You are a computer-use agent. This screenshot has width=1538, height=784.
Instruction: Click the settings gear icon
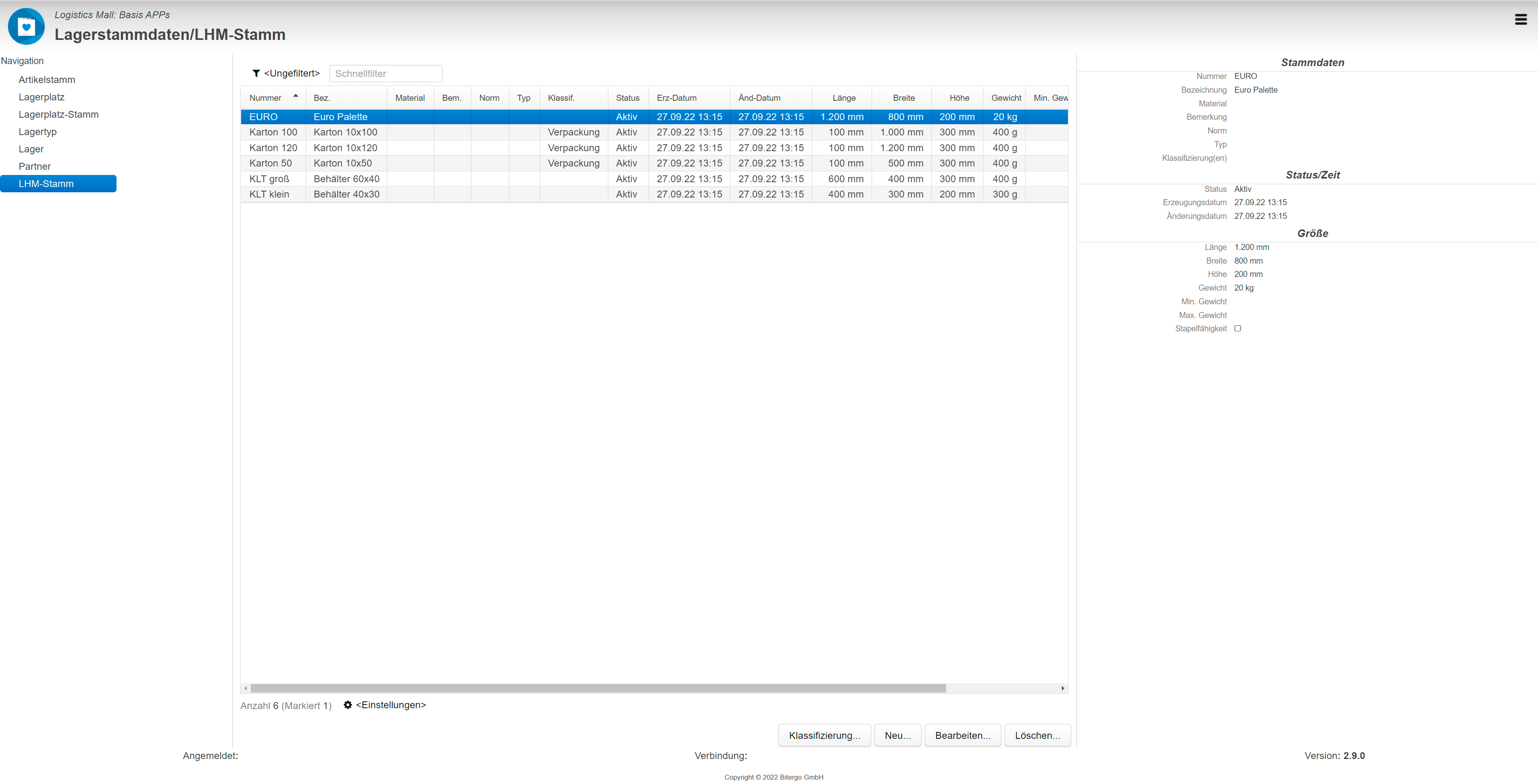(x=348, y=705)
